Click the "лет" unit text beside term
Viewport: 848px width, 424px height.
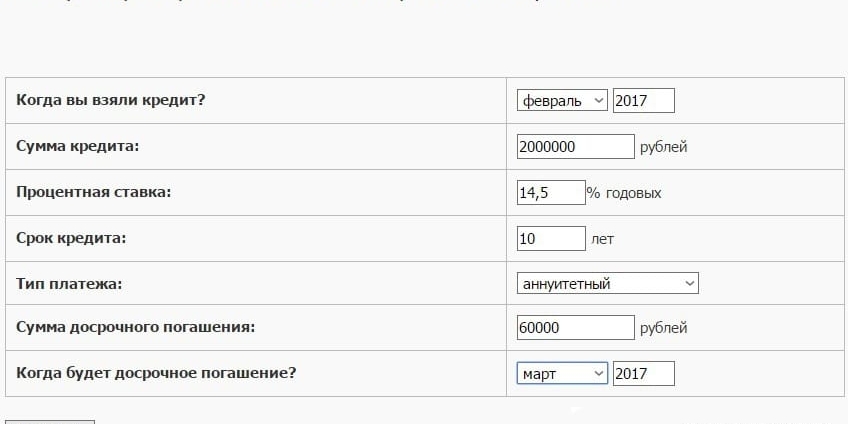pos(603,239)
